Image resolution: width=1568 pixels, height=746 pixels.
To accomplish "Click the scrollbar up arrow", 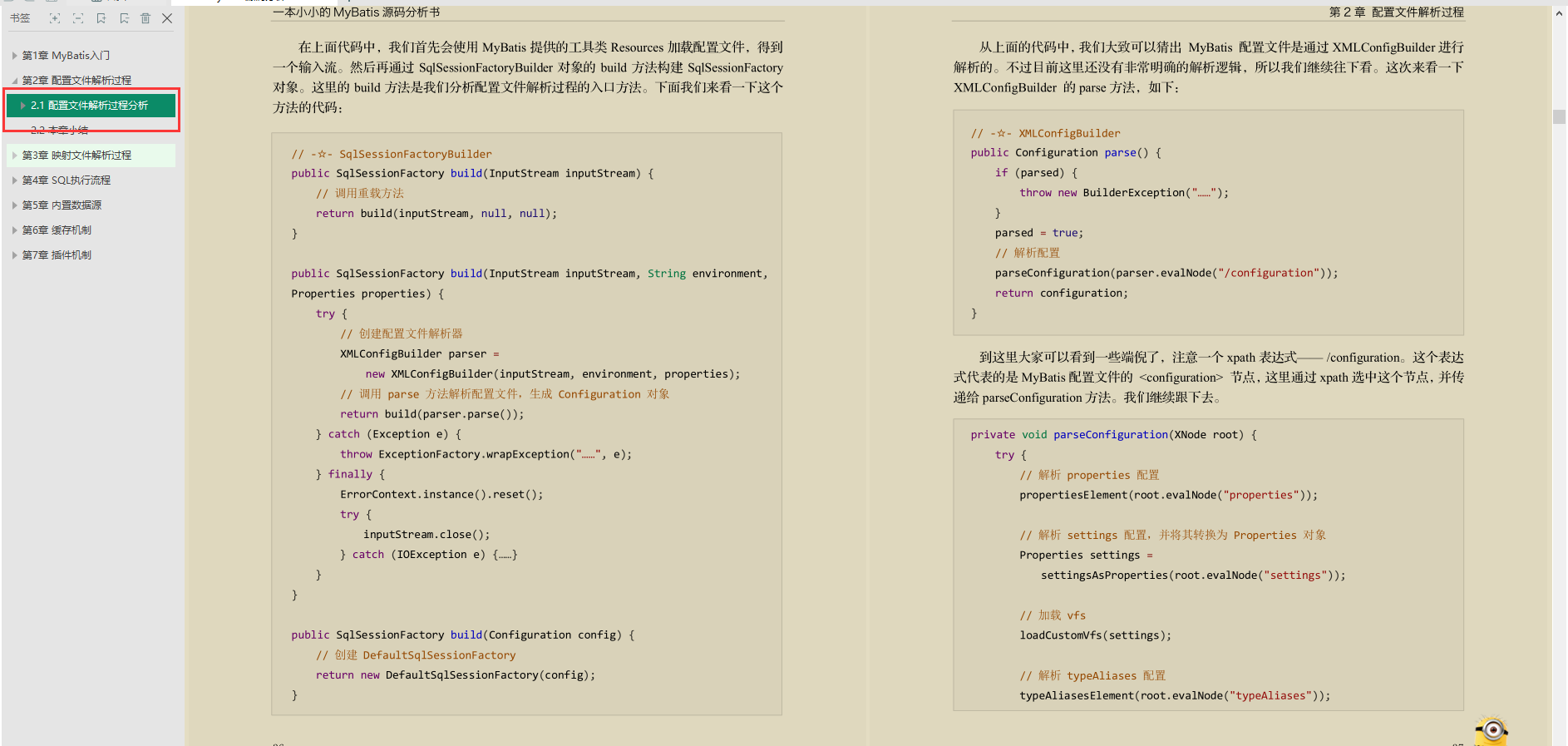I will tap(1559, 13).
